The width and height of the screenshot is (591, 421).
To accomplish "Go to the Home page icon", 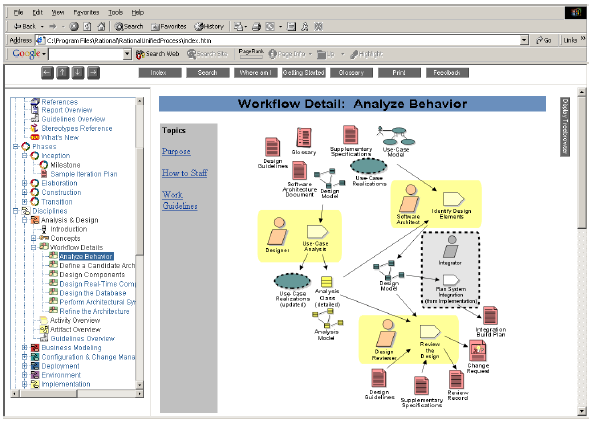I will 101,26.
